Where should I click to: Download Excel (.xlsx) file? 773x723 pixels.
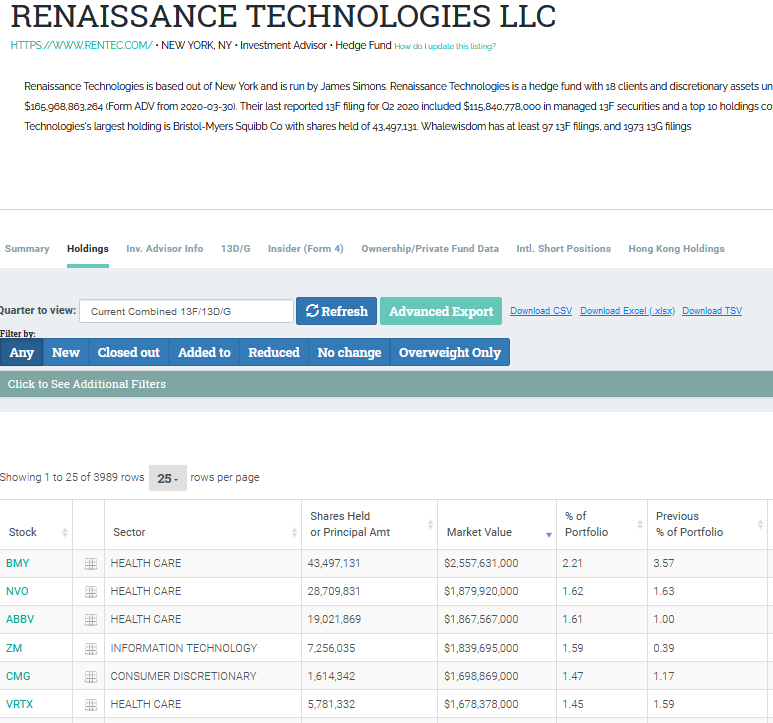coord(627,311)
